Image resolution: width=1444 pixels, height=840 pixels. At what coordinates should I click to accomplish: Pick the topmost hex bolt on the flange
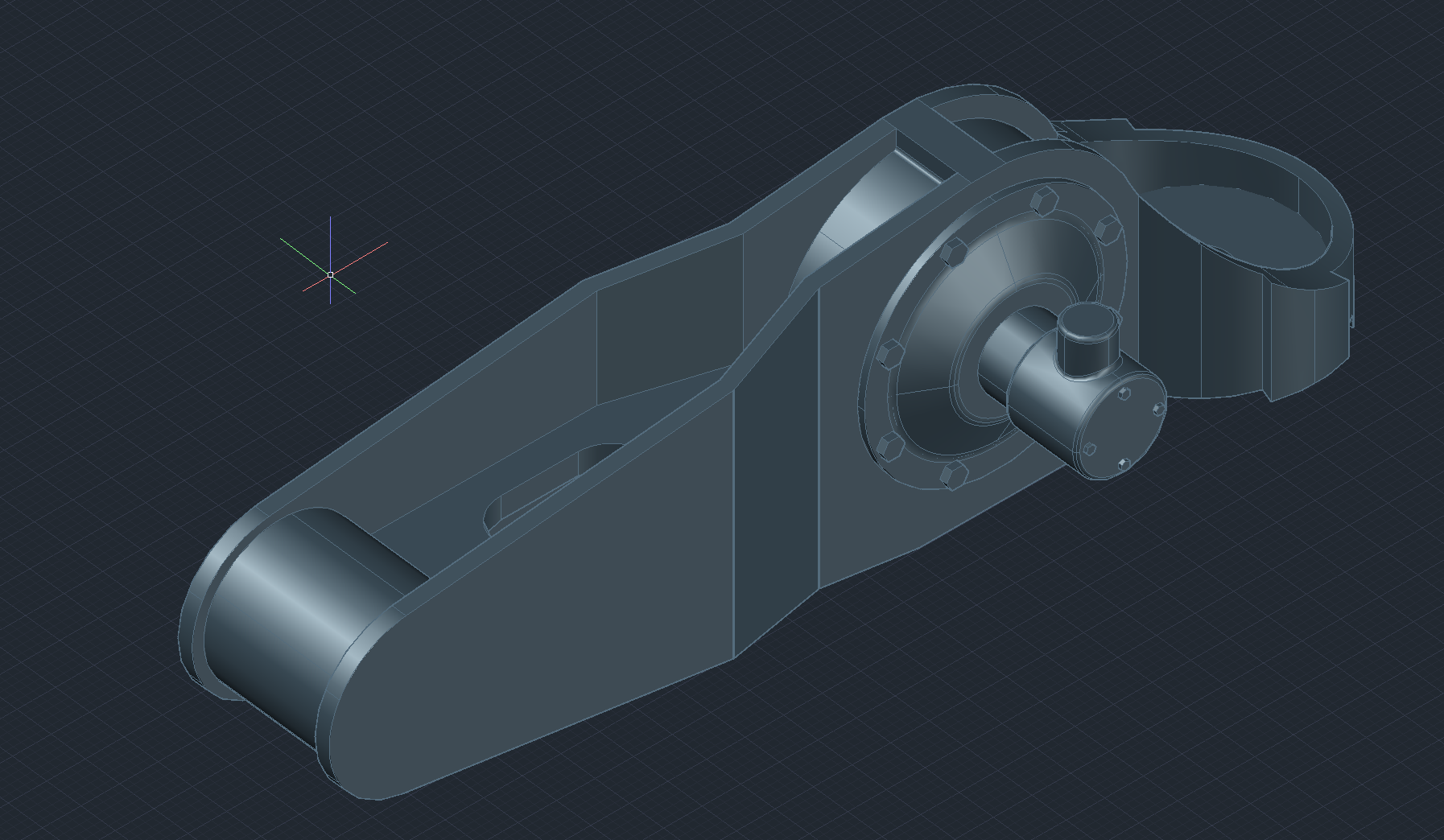[1044, 200]
